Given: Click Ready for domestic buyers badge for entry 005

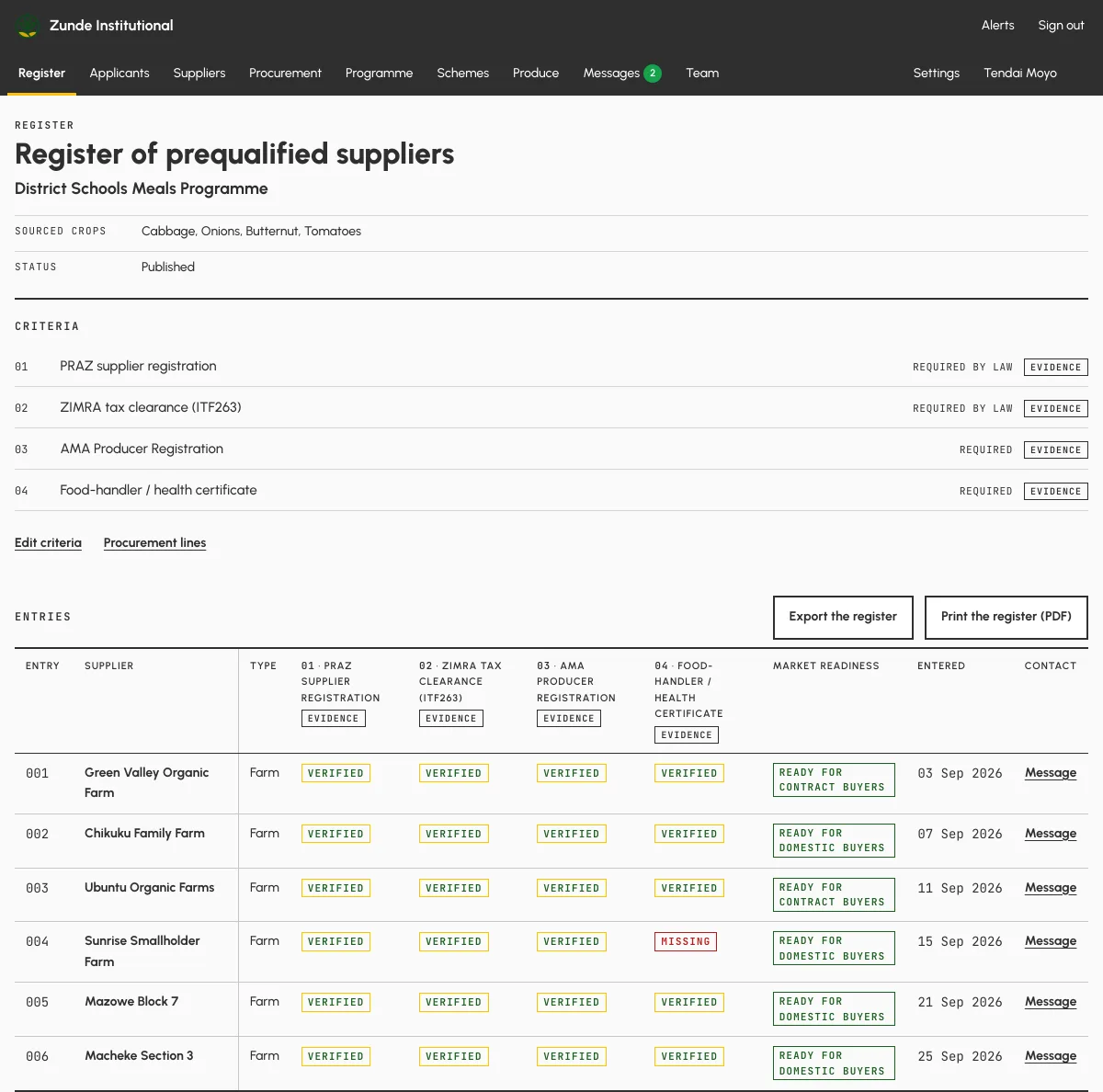Looking at the screenshot, I should tap(834, 1009).
